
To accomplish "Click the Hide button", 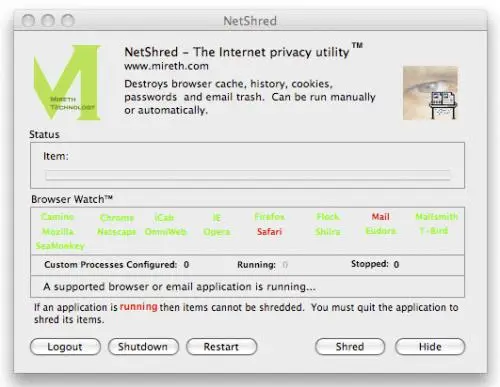I will [430, 347].
